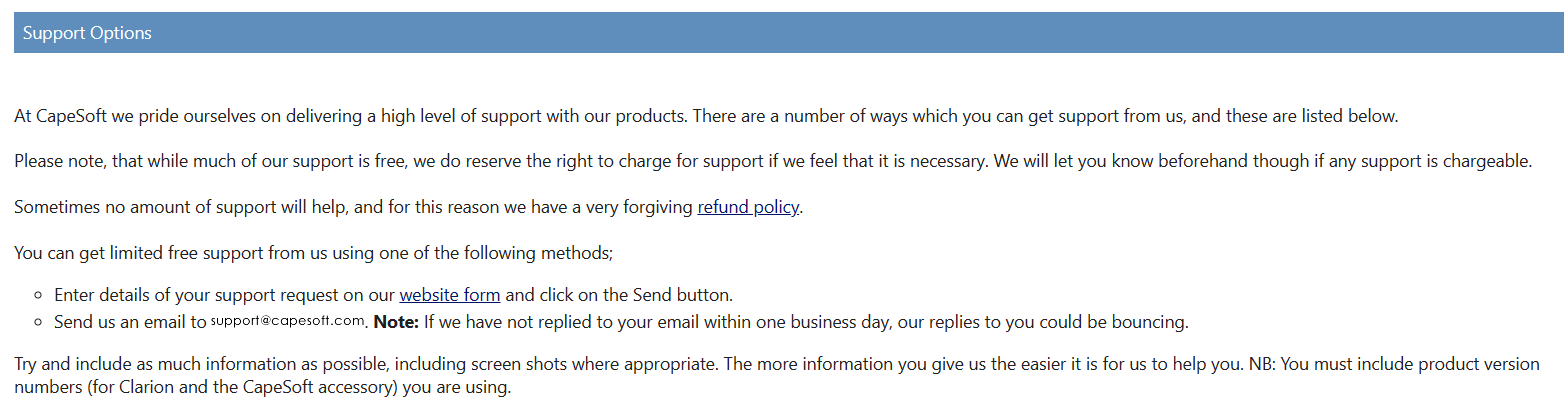Image resolution: width=1567 pixels, height=416 pixels.
Task: Open the "website form" link
Action: [450, 295]
